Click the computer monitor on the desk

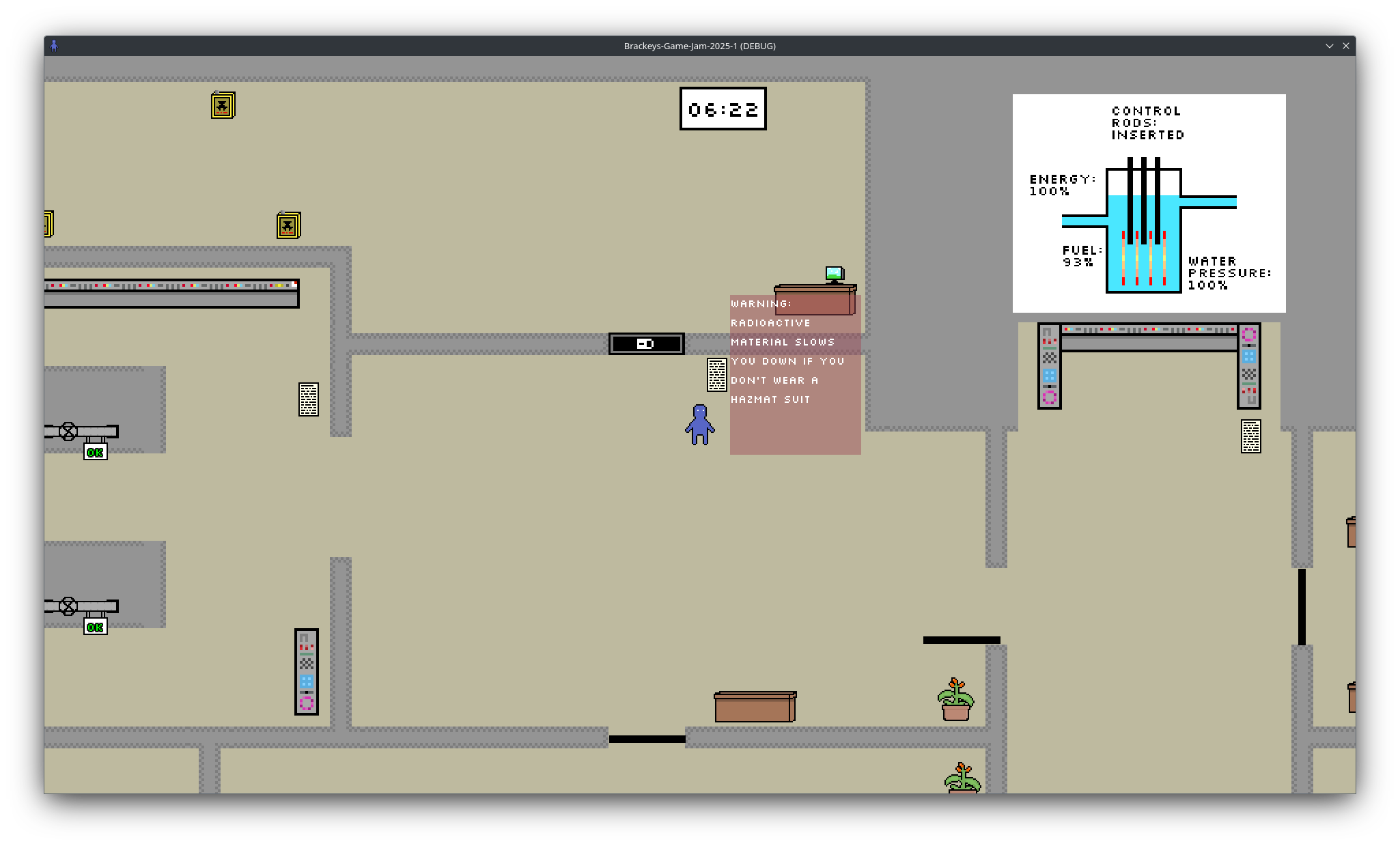pos(835,275)
